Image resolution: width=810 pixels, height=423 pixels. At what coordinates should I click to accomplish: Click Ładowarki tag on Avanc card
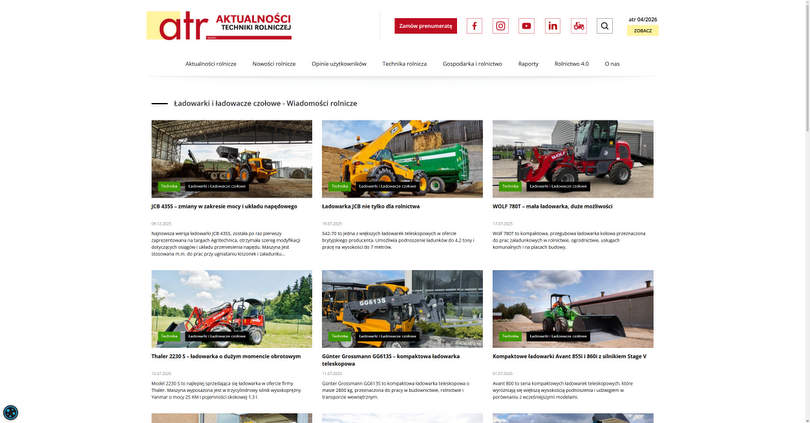[x=558, y=336]
